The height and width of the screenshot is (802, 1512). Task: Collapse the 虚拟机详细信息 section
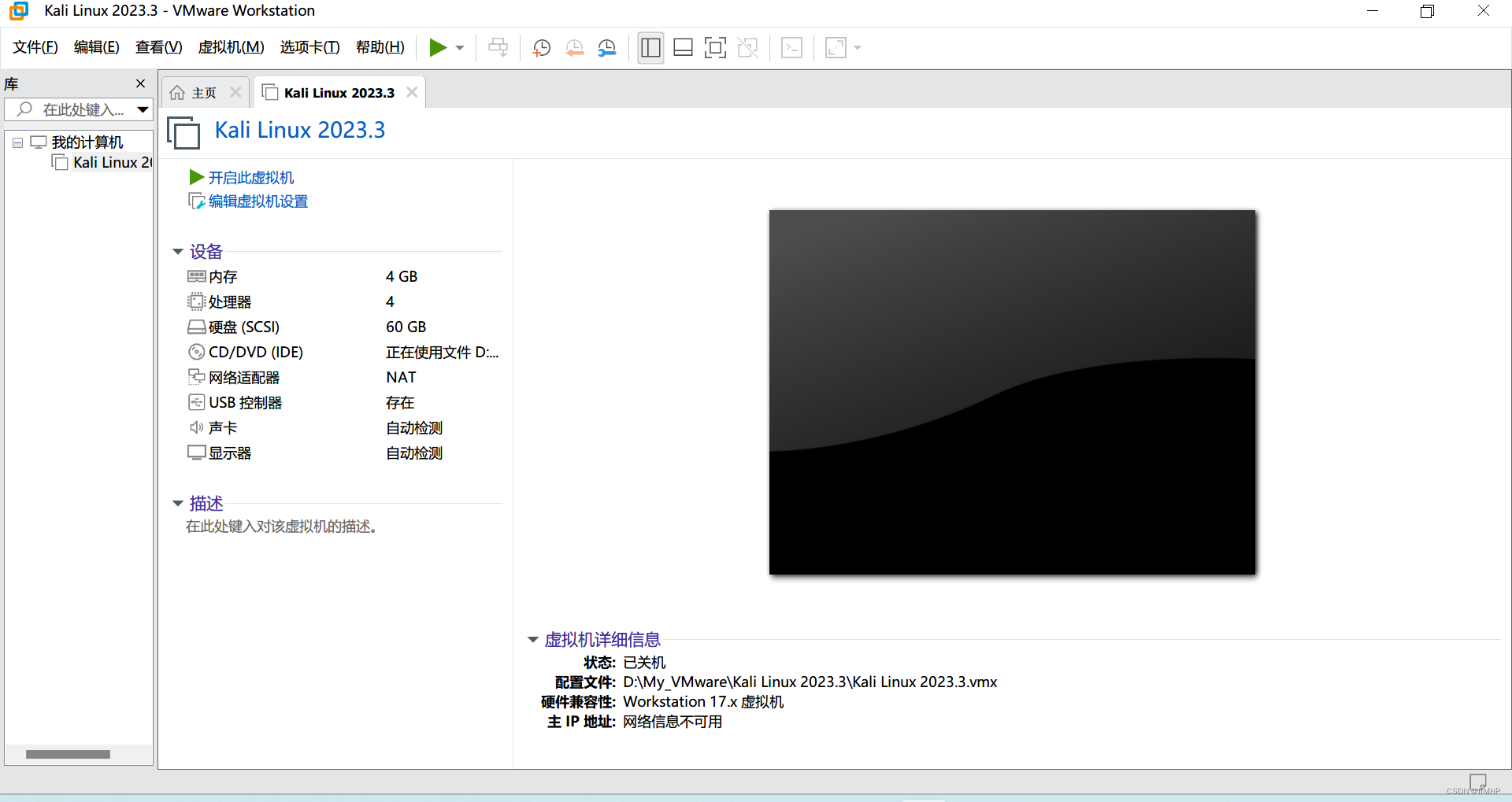pos(533,640)
